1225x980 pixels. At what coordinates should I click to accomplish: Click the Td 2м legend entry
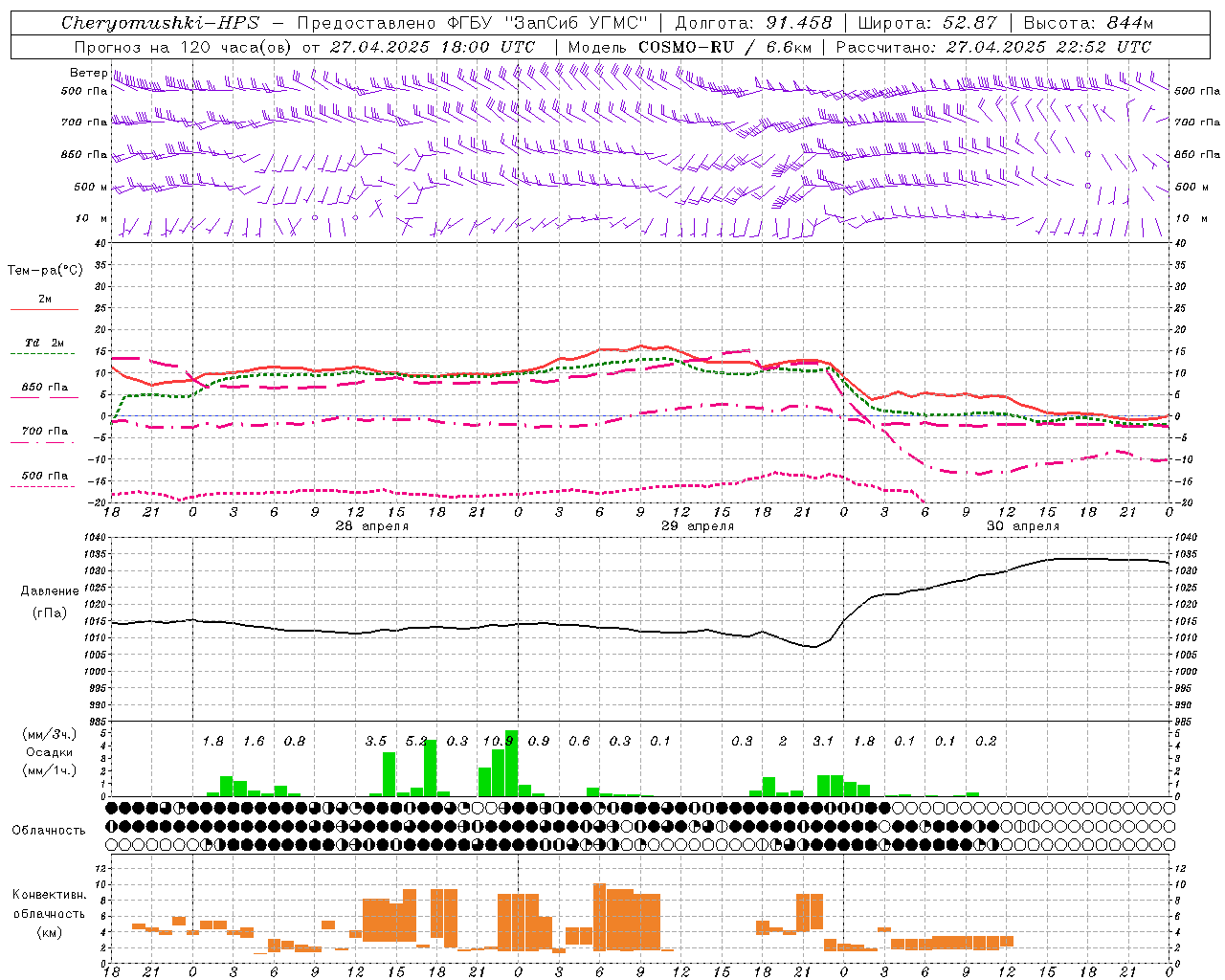45,343
